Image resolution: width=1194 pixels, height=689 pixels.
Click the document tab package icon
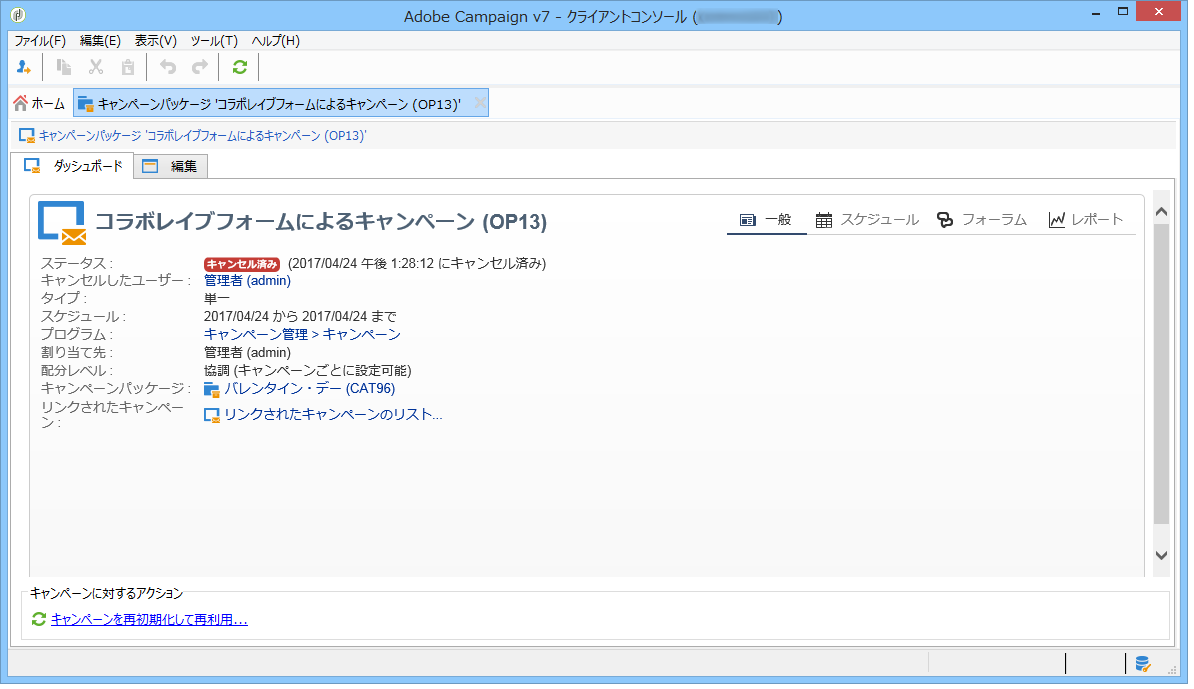tap(85, 104)
